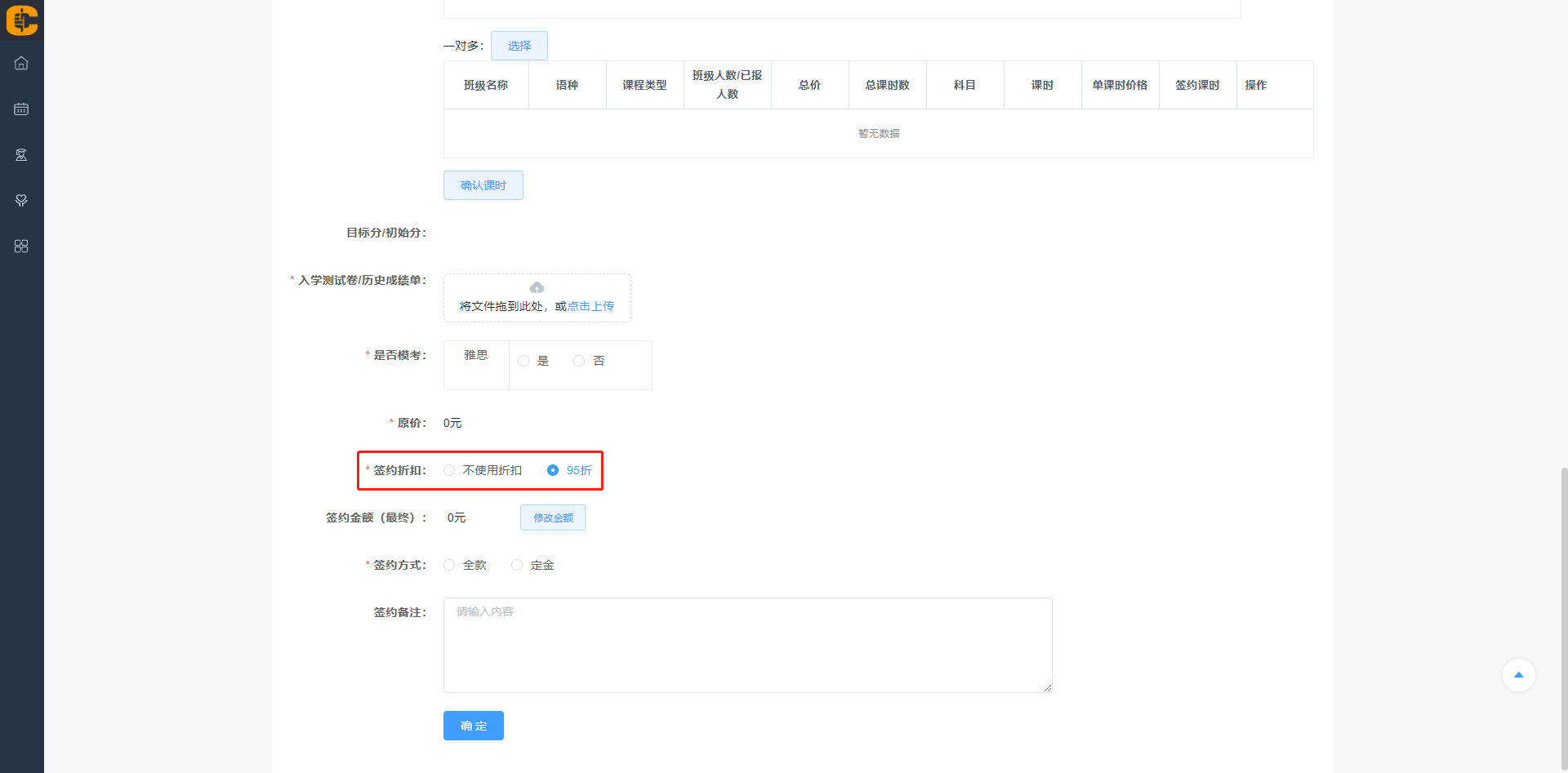Click the orange app logo
Screen dimensions: 1568x773
(x=22, y=20)
